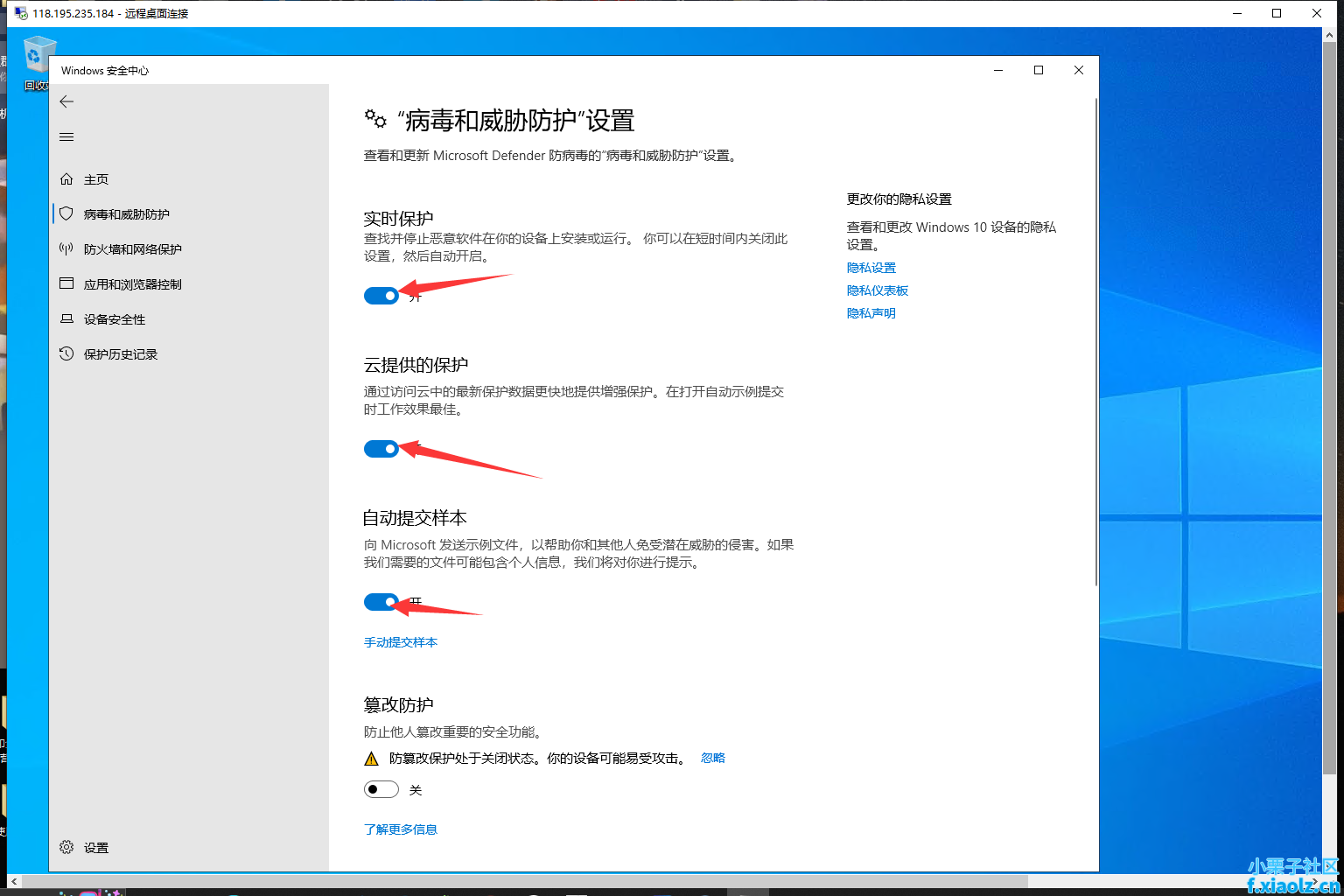Viewport: 1344px width, 896px height.
Task: Turn off the 实时保护 toggle
Action: (381, 296)
